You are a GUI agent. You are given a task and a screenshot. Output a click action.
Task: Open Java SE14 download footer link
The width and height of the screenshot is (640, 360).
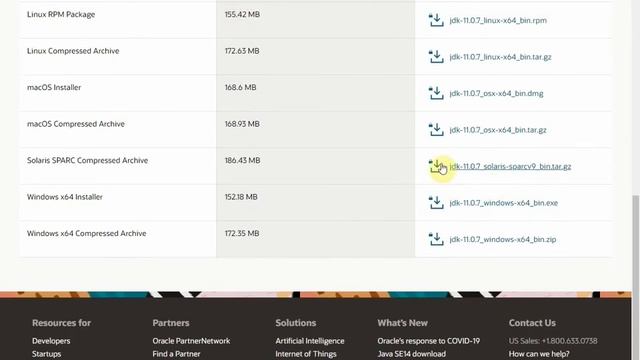pos(411,354)
